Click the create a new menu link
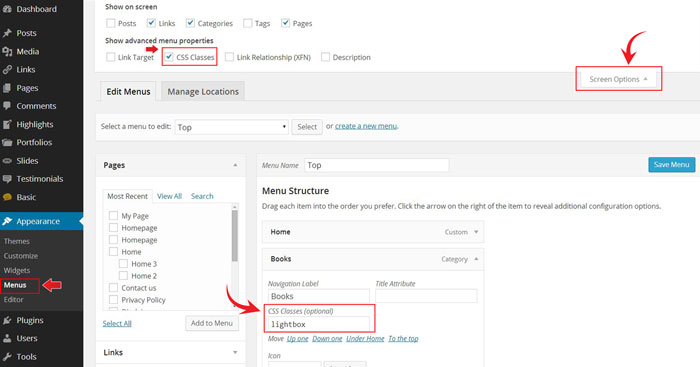 coord(366,126)
